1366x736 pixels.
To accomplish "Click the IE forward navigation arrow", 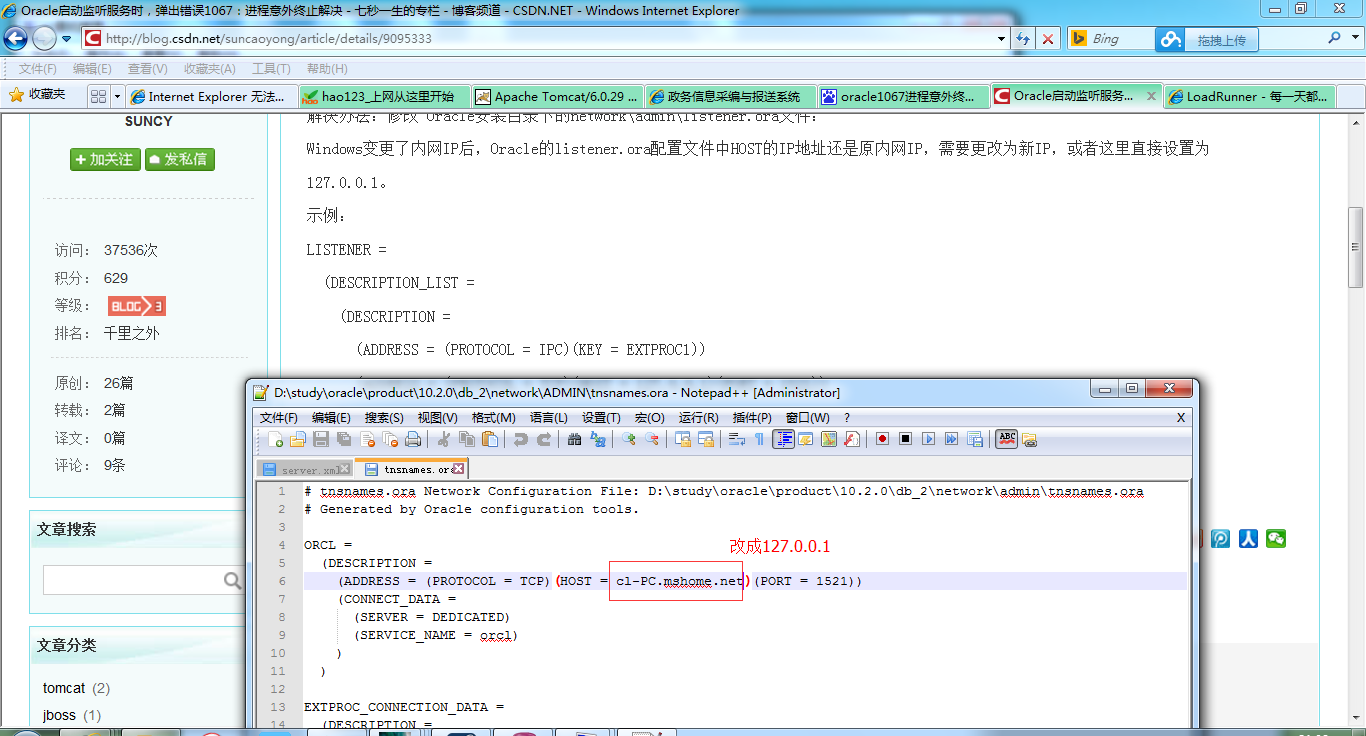I will (x=44, y=39).
